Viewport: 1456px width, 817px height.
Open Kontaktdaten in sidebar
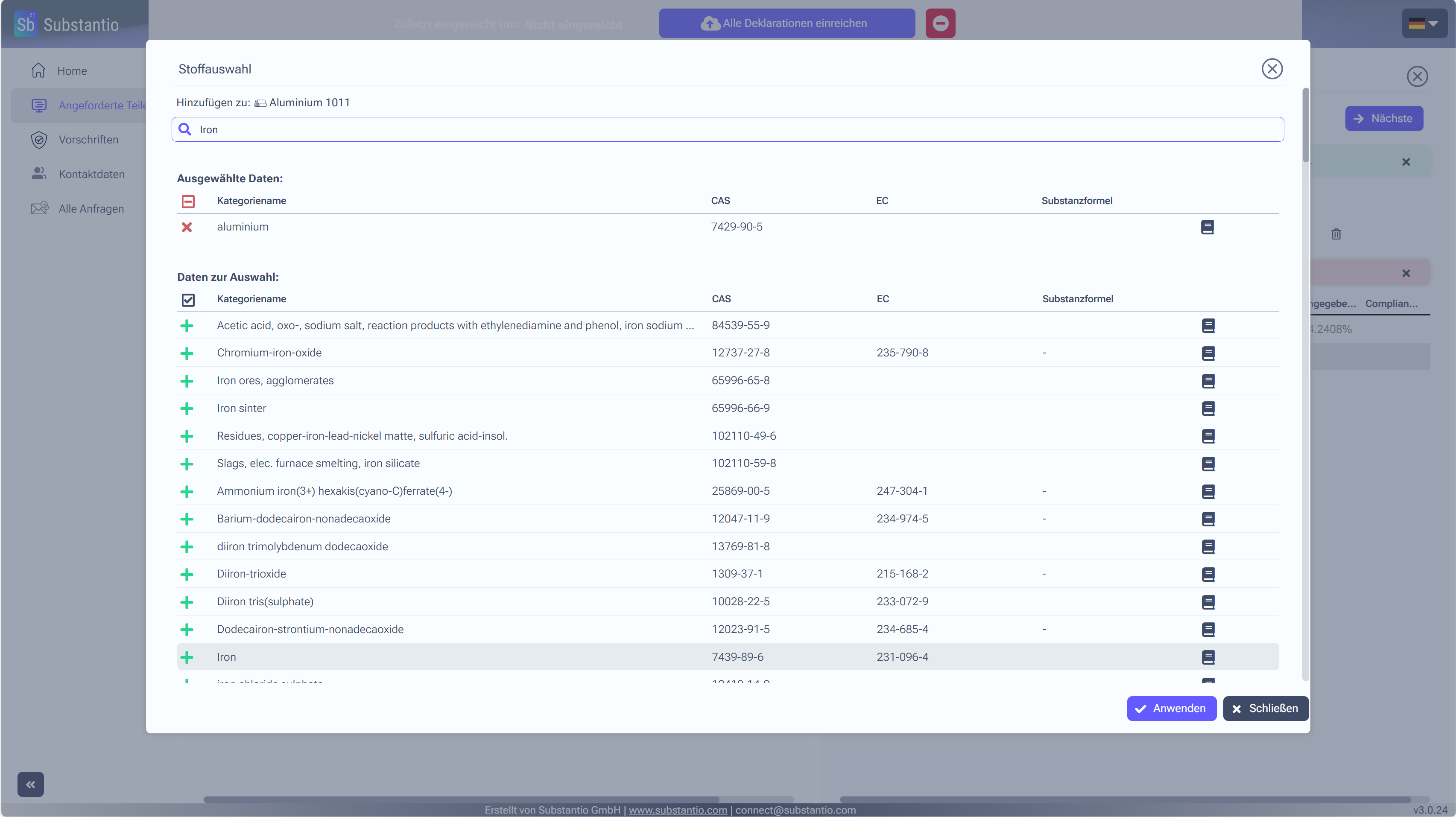(78, 174)
